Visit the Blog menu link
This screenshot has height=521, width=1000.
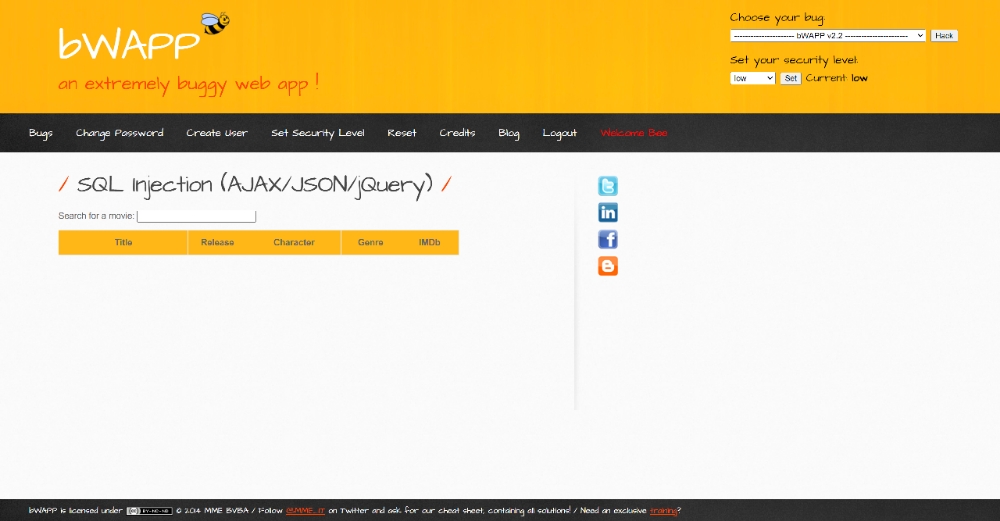coord(509,133)
